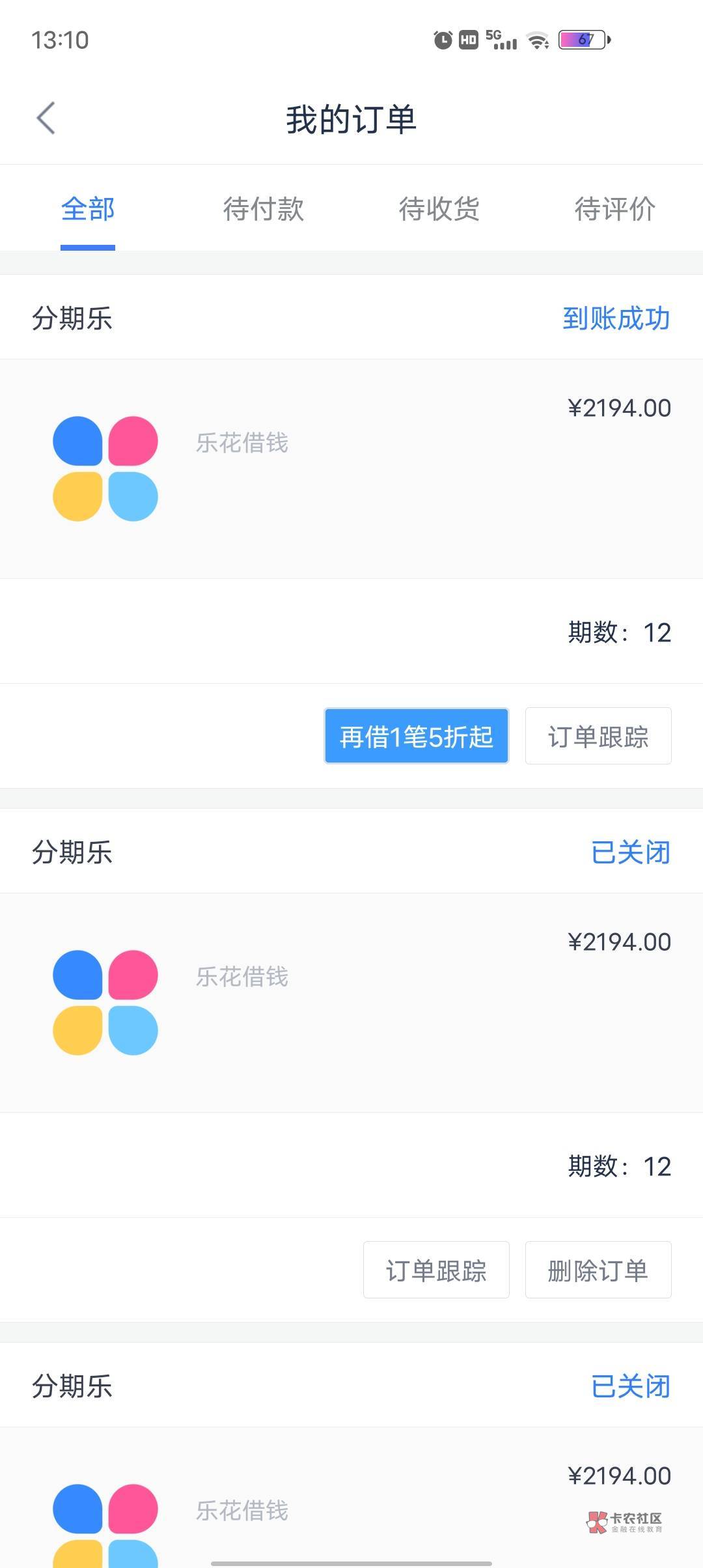
Task: Tap the second order's 乐花借钱 logo
Action: pos(105,1003)
